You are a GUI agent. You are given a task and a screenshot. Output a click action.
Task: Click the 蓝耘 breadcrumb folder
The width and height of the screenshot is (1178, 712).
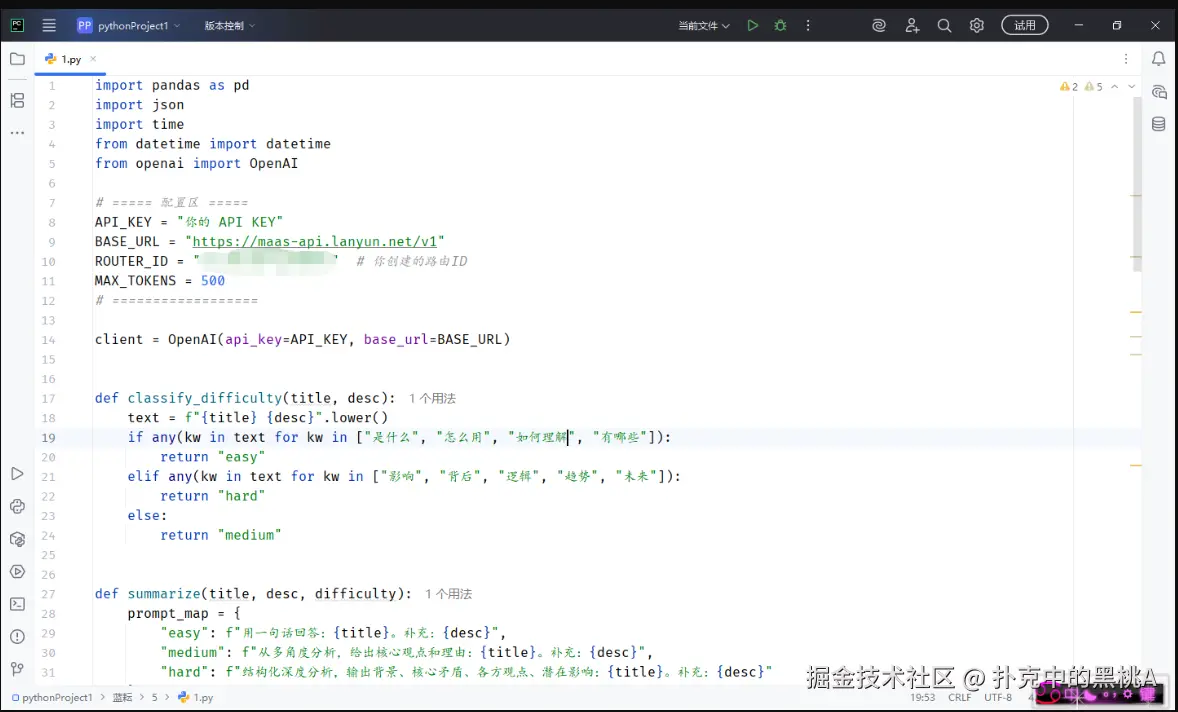tap(122, 697)
